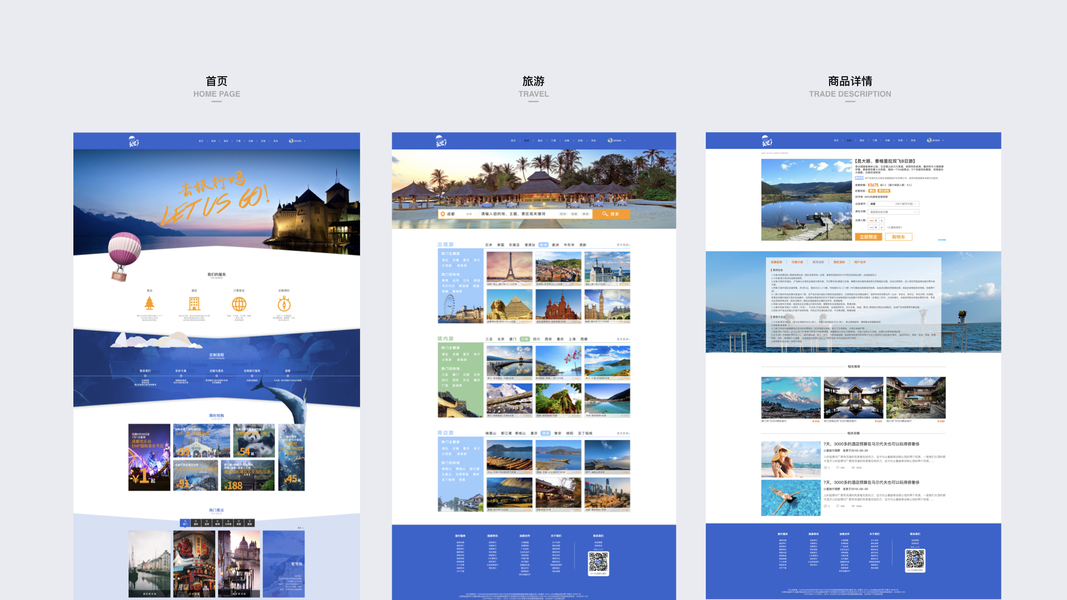Select the highlighted green tab in the 境内游 section
The height and width of the screenshot is (600, 1067).
(525, 339)
